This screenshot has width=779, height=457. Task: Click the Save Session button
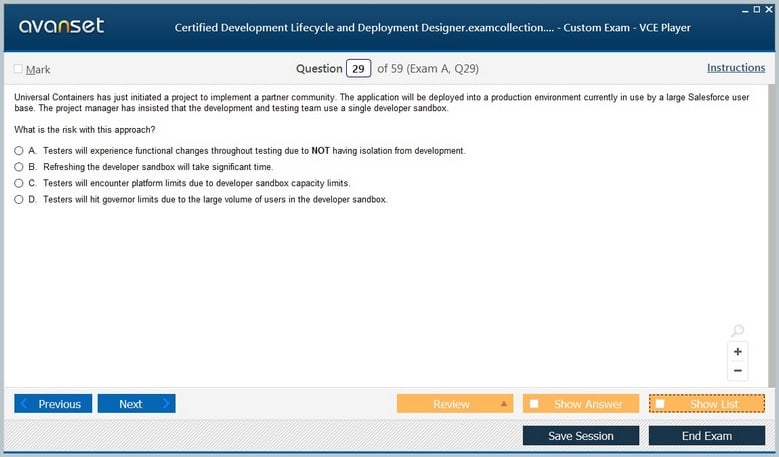tap(581, 436)
